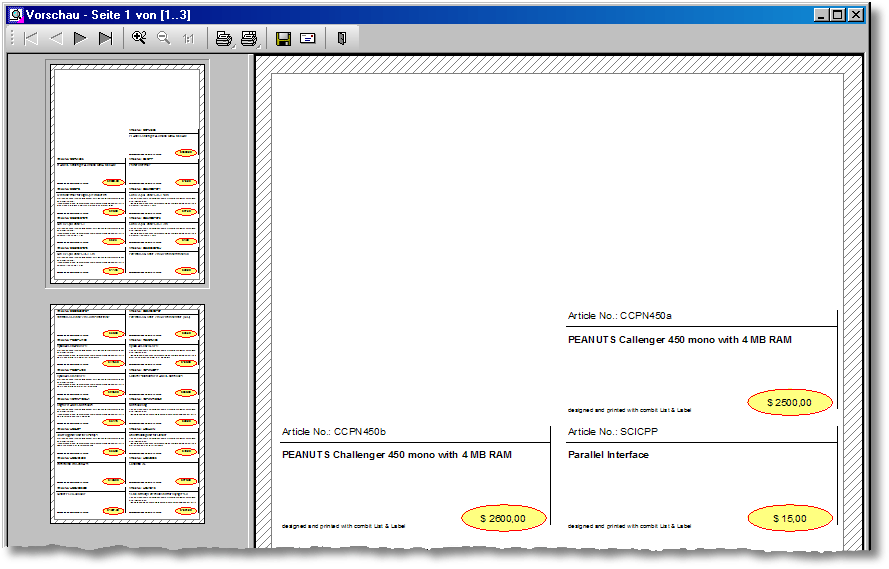Image resolution: width=889 pixels, height=569 pixels.
Task: Click the PEANUTS Challenger 450 description
Action: (x=397, y=455)
